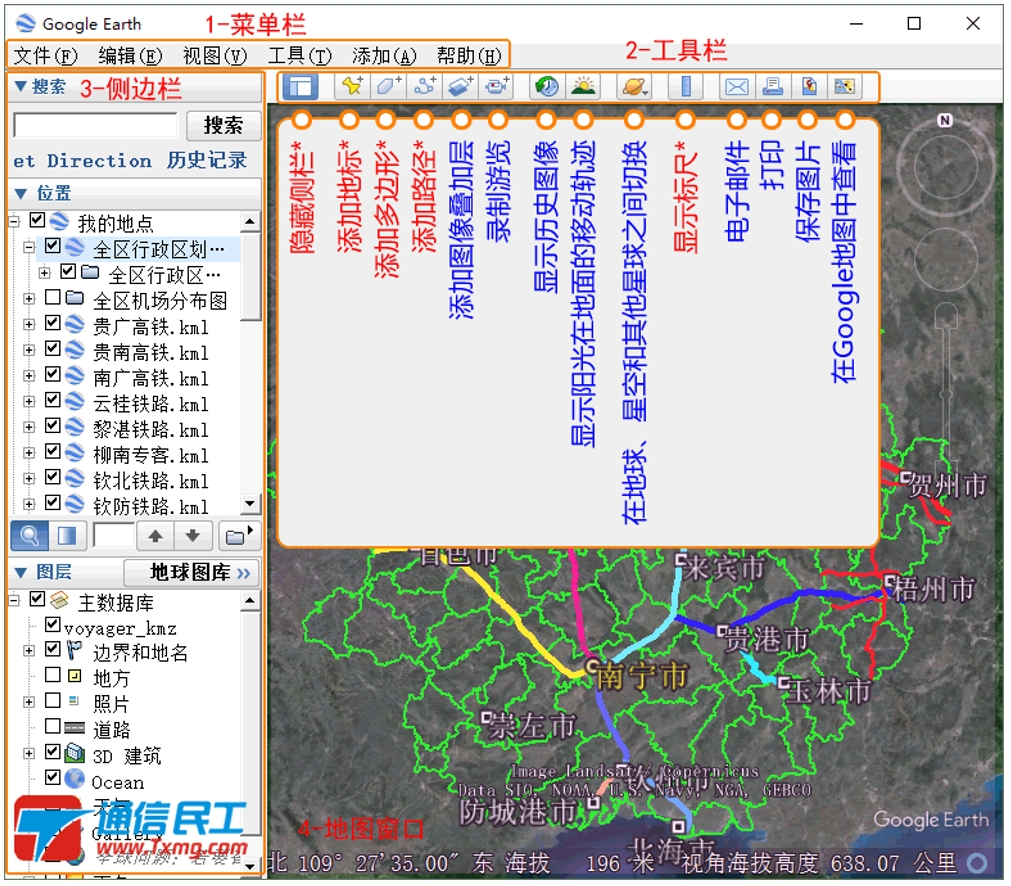Click the magnifier search icon below Places
This screenshot has width=1011, height=886.
[x=30, y=535]
